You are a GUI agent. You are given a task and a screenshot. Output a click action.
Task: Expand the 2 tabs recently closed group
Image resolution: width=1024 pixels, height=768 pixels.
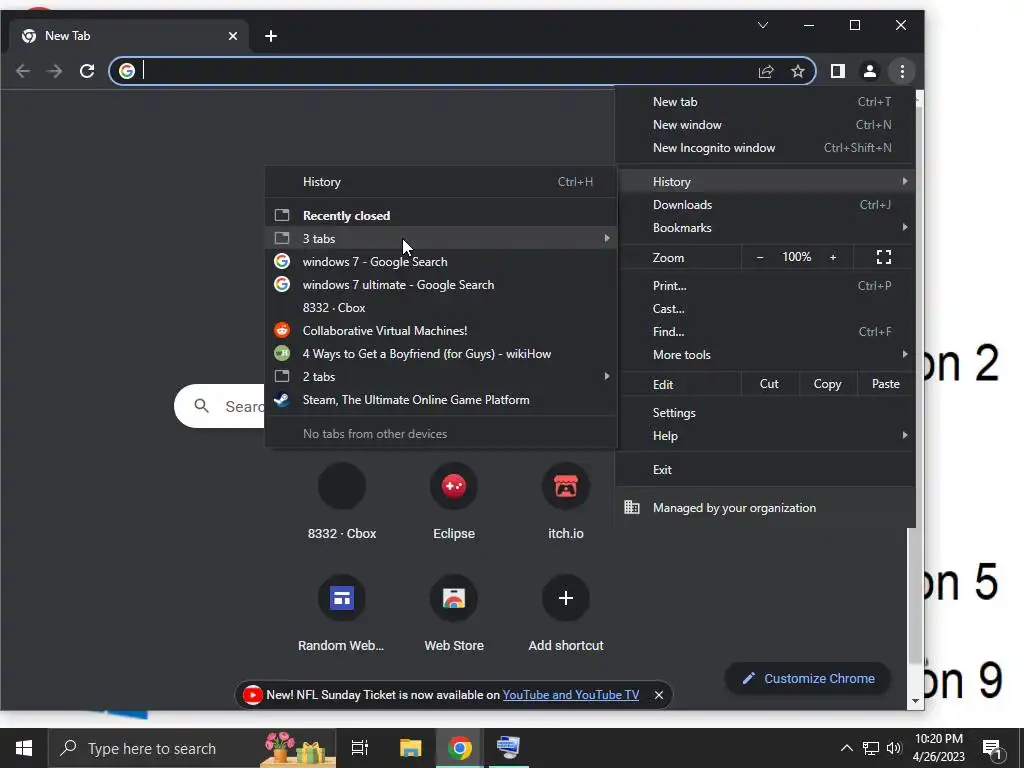(441, 376)
